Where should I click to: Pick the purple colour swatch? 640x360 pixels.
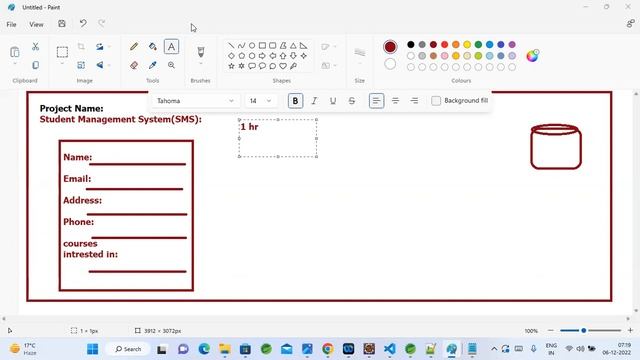tap(512, 44)
